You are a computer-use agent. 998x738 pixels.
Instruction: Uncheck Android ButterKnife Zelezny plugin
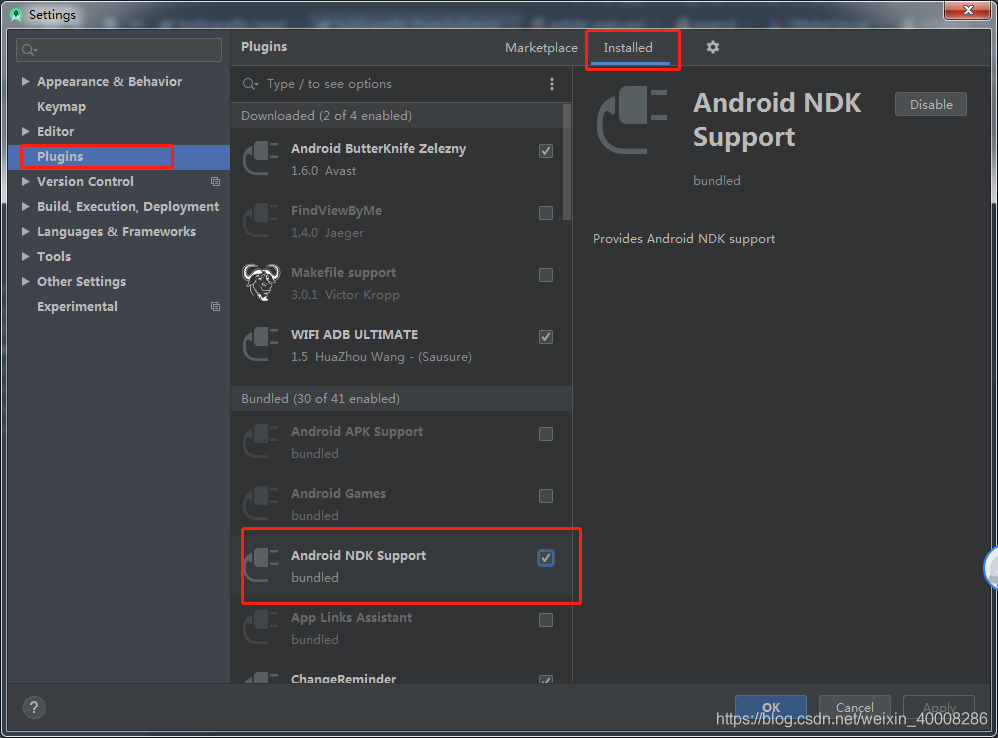tap(545, 151)
